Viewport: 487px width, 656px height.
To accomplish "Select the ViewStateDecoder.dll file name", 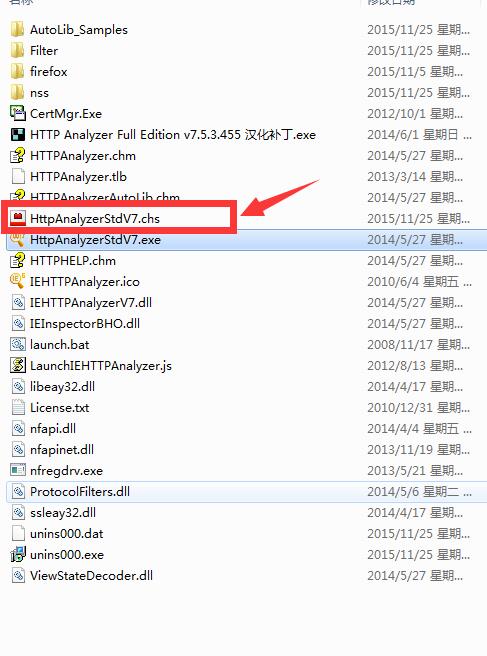I will [x=91, y=576].
